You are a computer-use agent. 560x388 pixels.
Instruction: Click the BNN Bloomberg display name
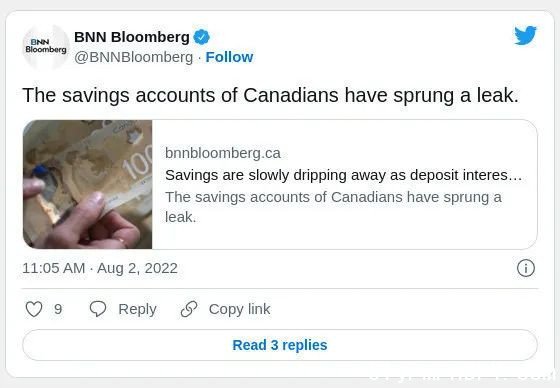click(x=132, y=37)
